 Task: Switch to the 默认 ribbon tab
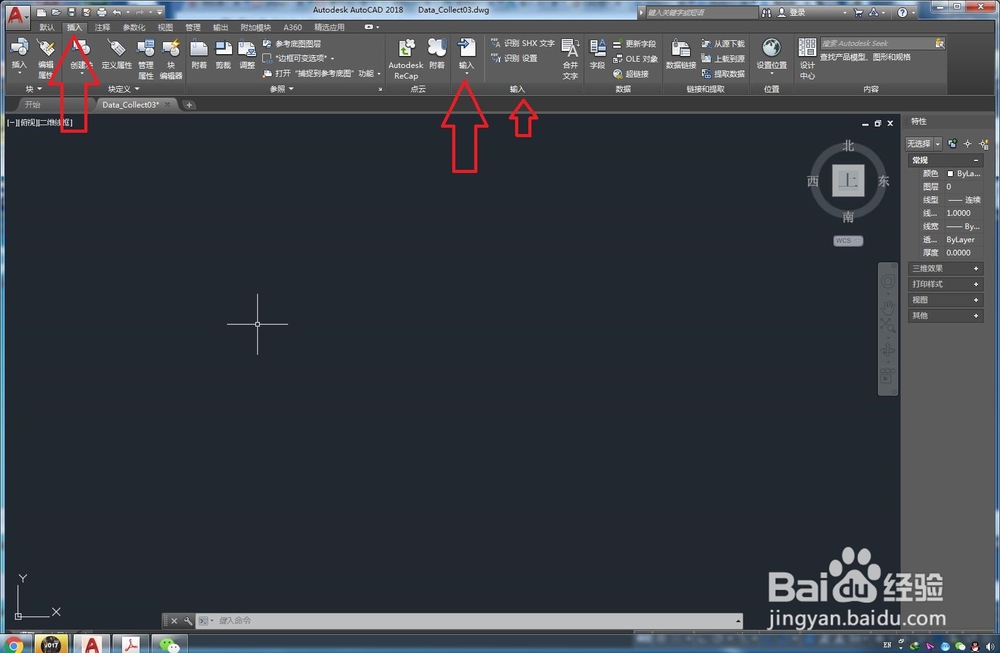point(47,27)
